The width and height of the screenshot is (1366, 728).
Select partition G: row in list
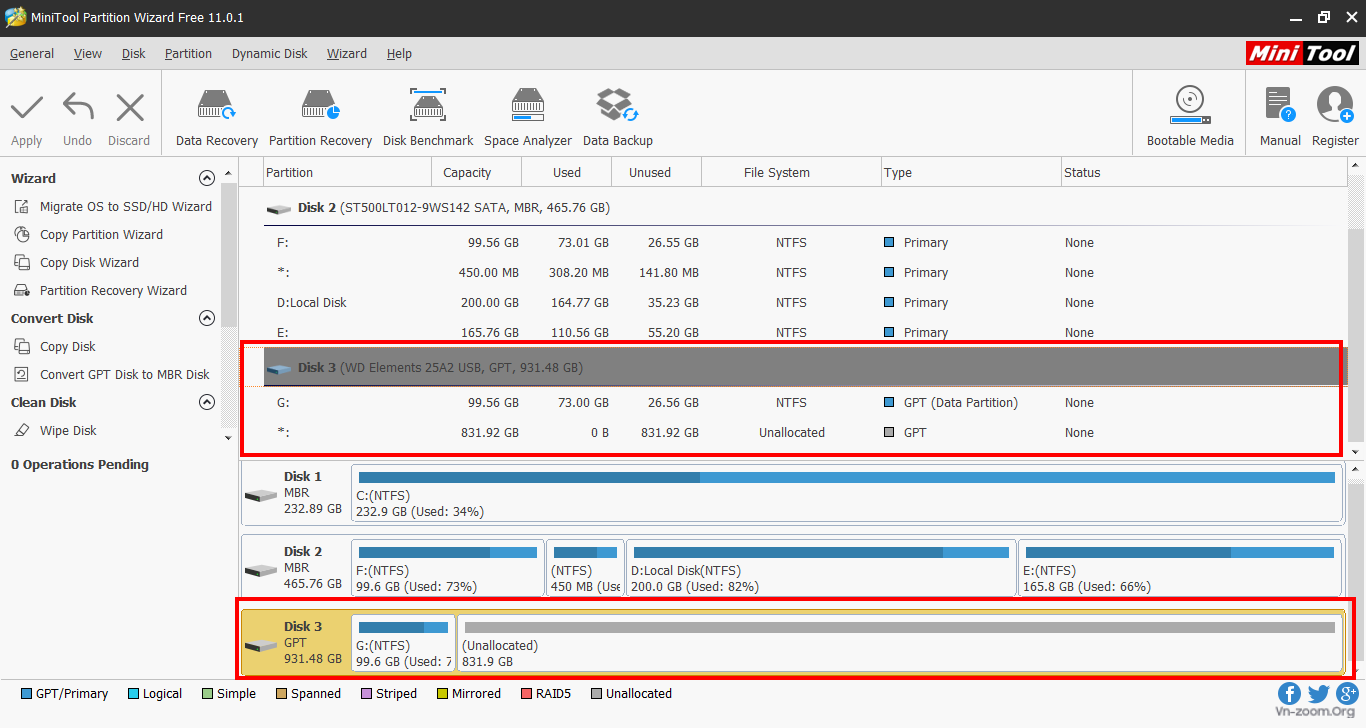pos(805,402)
